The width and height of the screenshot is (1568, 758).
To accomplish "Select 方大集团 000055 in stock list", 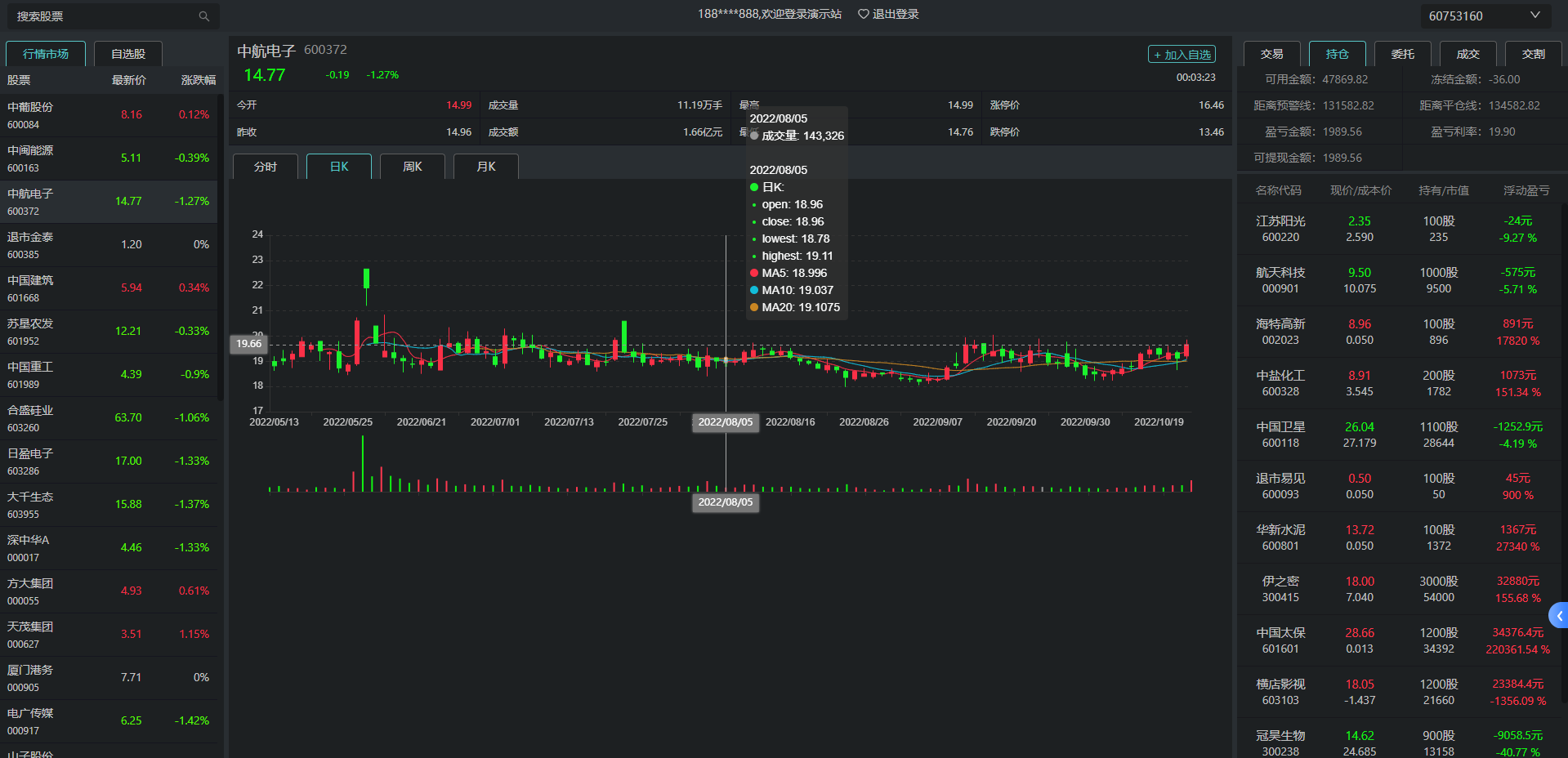I will click(x=109, y=591).
